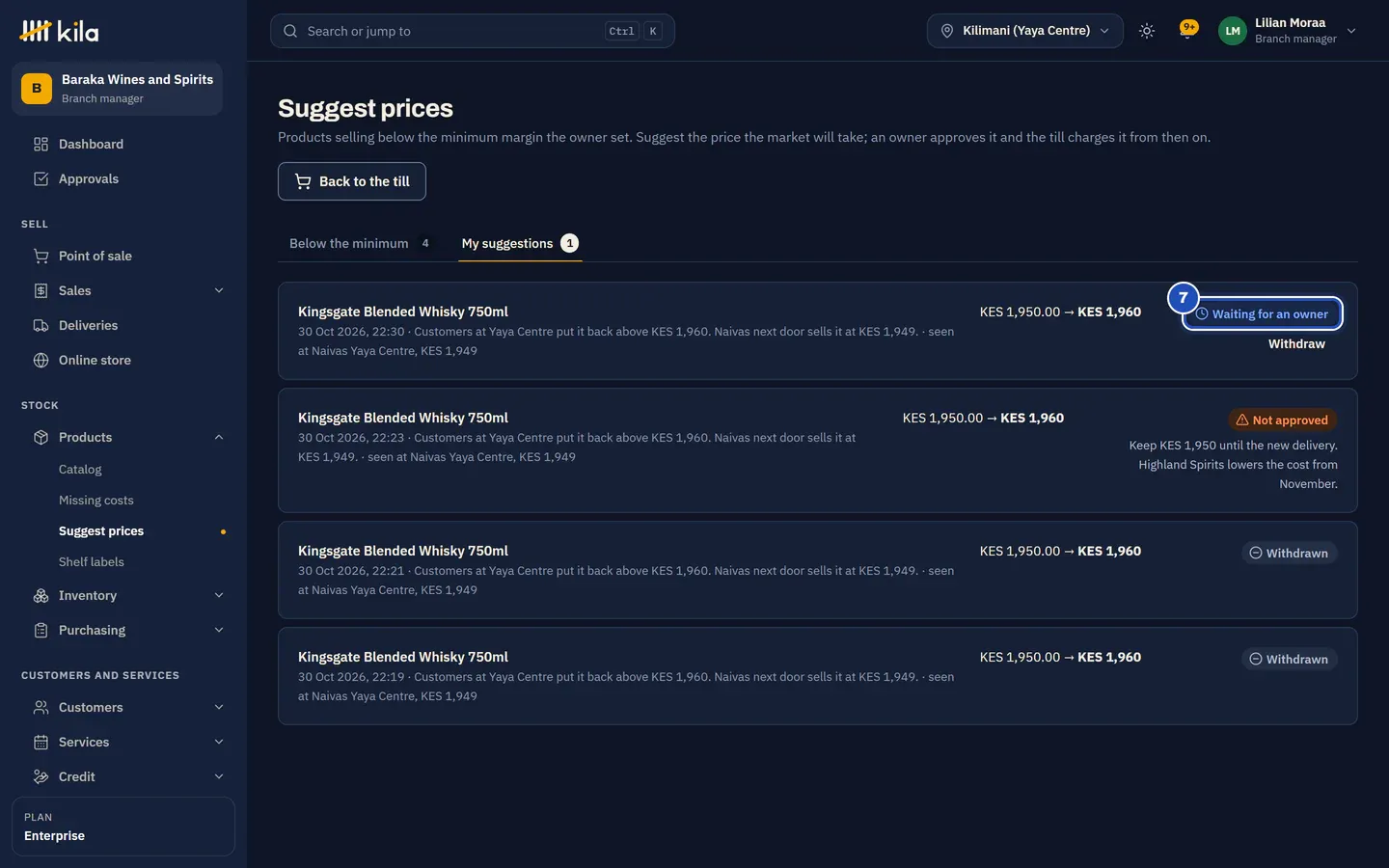Click the Kila logo
This screenshot has height=868, width=1389.
coord(59,31)
